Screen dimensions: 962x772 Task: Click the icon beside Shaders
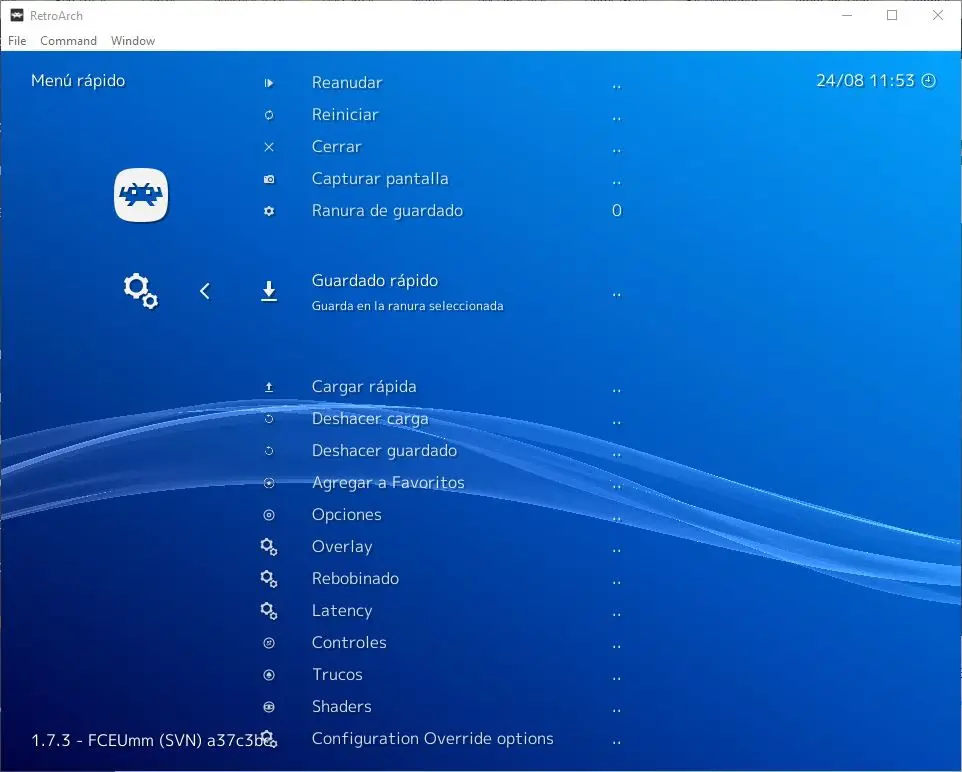269,707
